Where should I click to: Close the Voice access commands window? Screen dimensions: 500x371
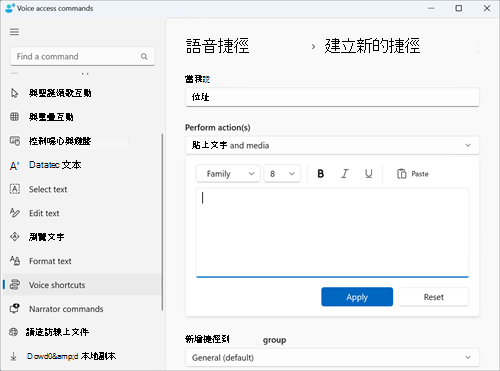point(487,8)
